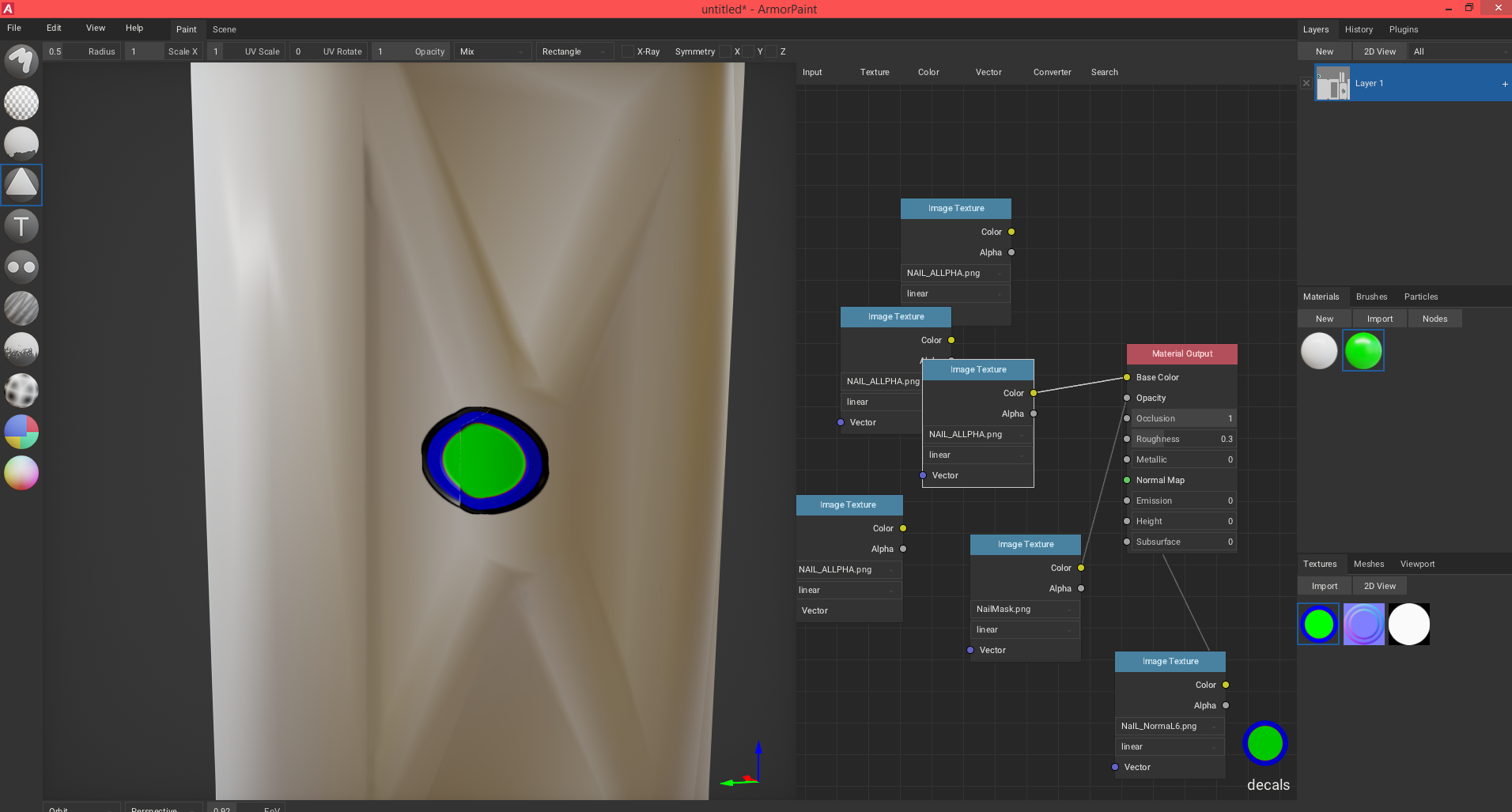The width and height of the screenshot is (1512, 812).
Task: Select the Particle paint tool
Action: pos(21,349)
